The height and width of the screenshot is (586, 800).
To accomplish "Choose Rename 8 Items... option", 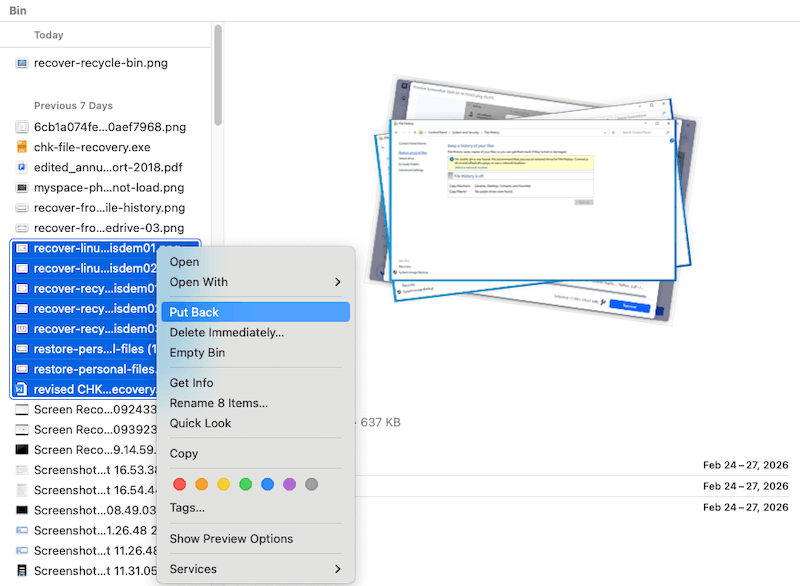I will [218, 403].
